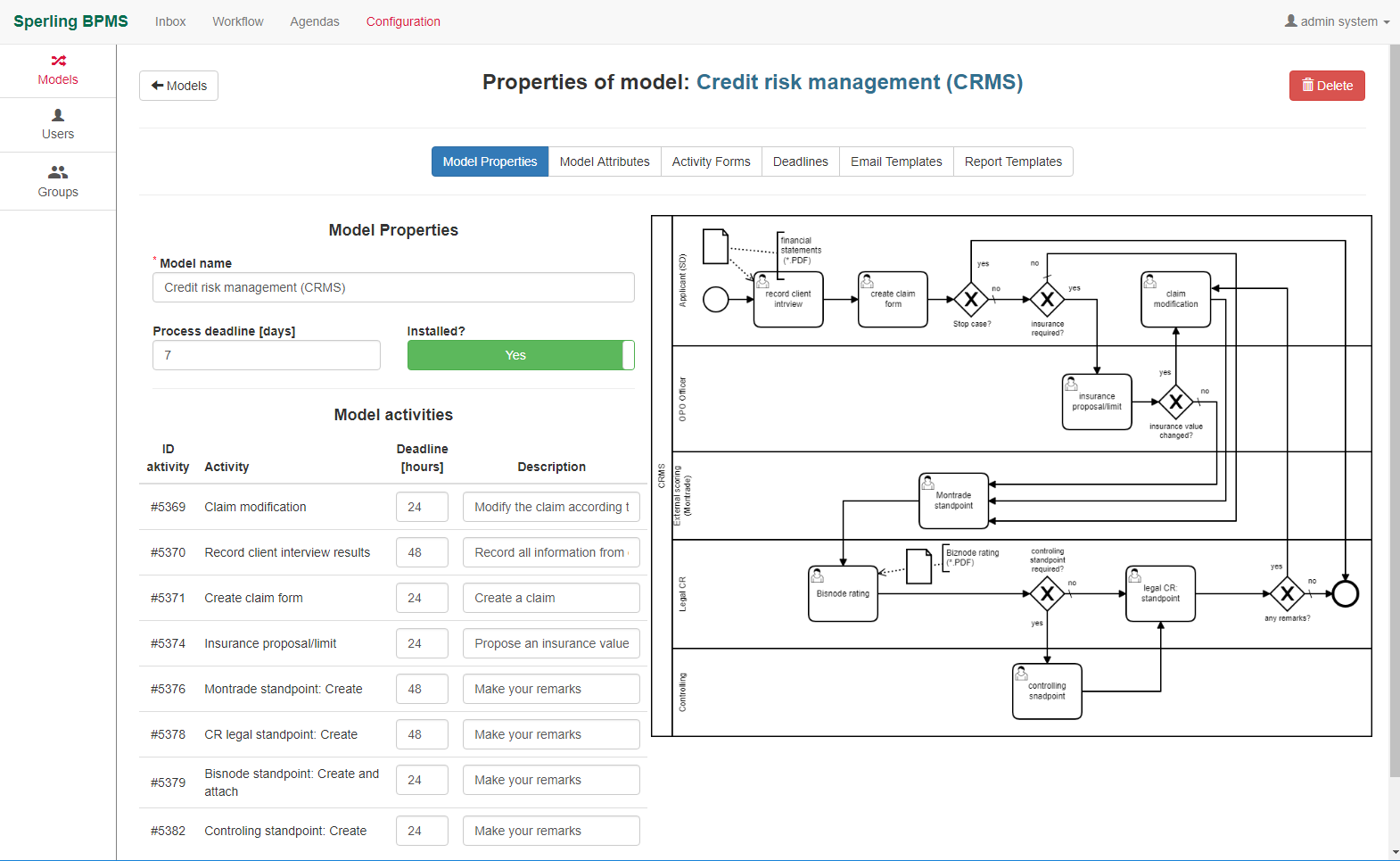The width and height of the screenshot is (1400, 861).
Task: Click 'Create claim form' activity name
Action: (x=253, y=598)
